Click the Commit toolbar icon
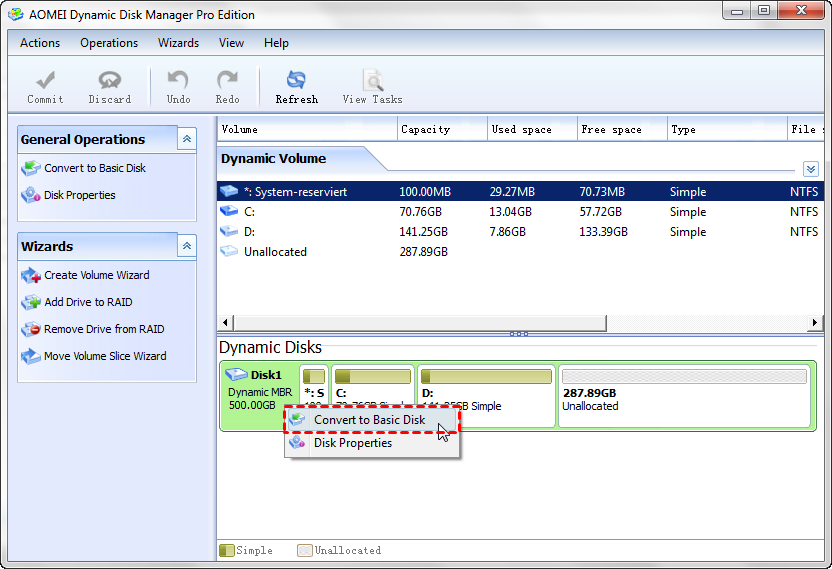832x569 pixels. pyautogui.click(x=45, y=81)
